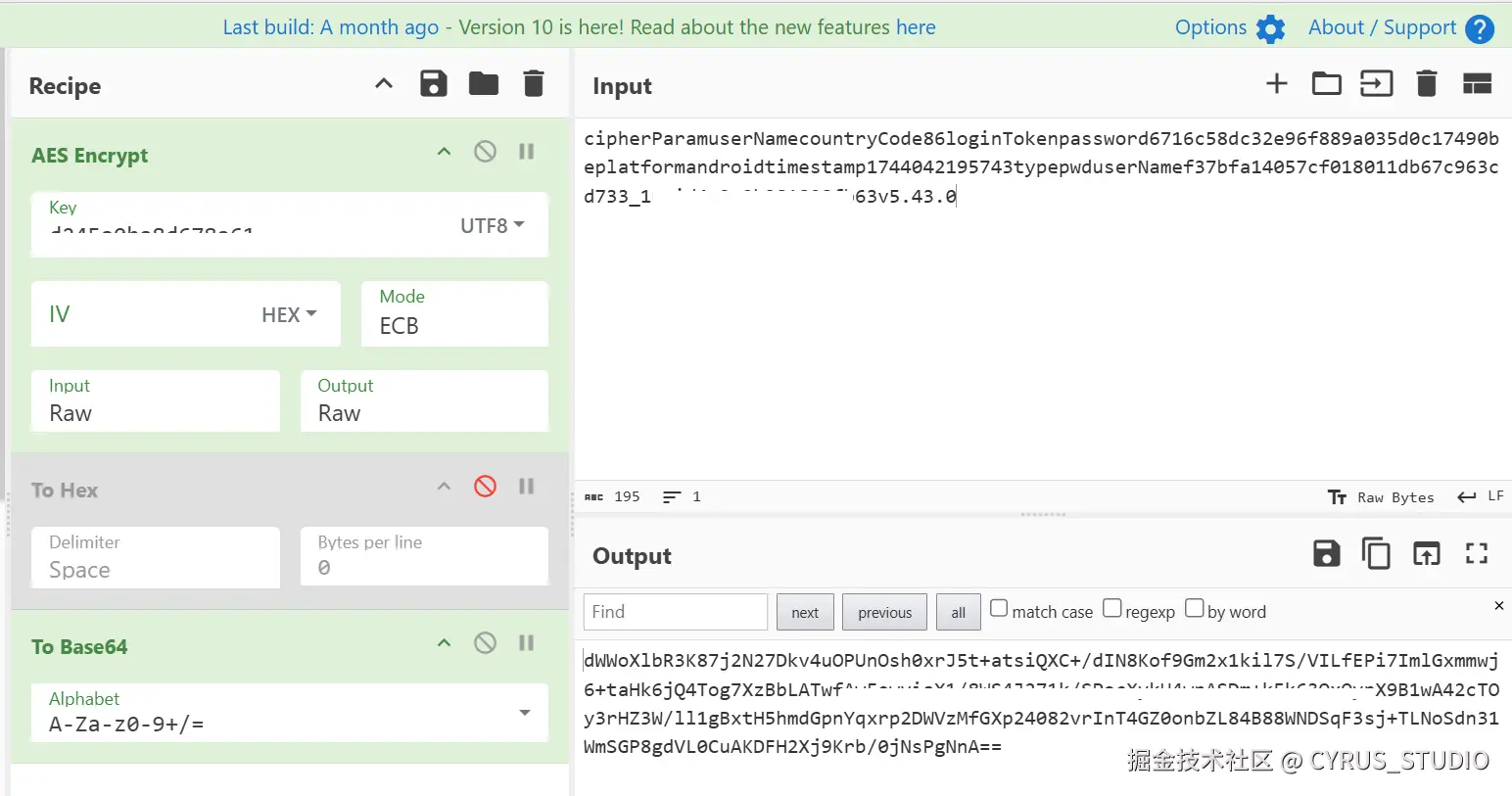The width and height of the screenshot is (1512, 796).
Task: Click the Find search field
Action: pos(676,612)
